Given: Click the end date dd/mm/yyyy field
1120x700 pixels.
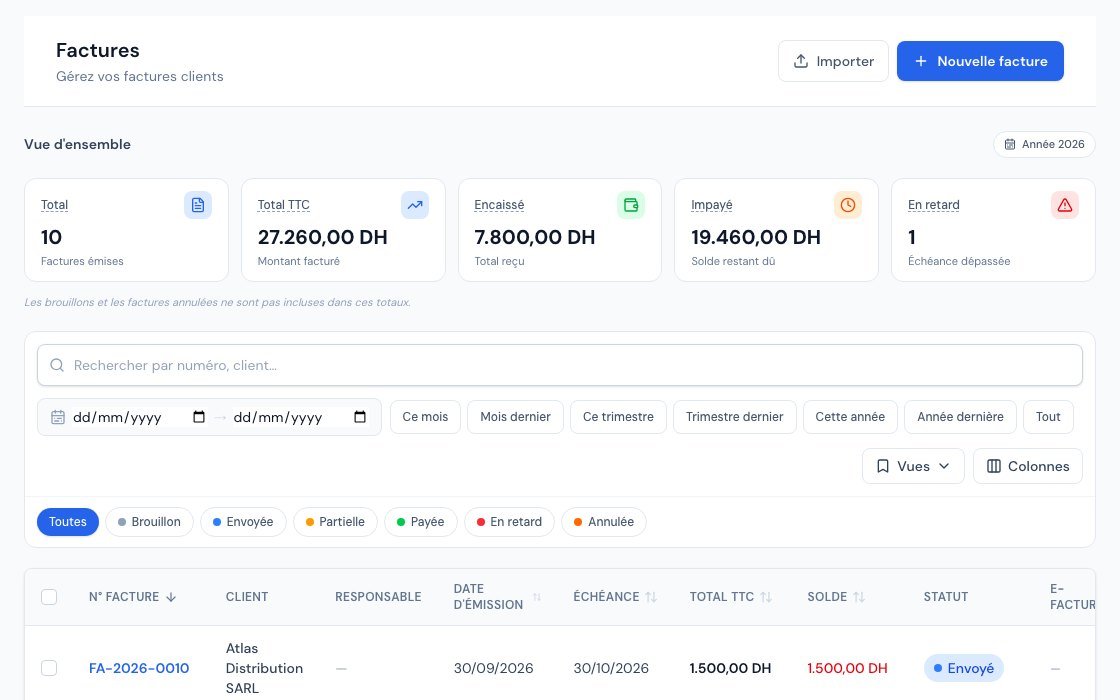Looking at the screenshot, I should (300, 417).
